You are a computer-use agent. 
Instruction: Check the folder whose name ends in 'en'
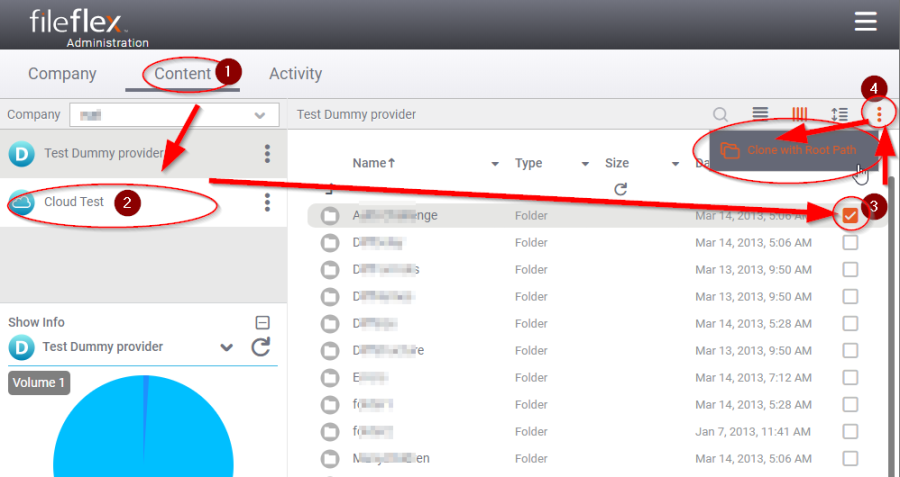(x=850, y=459)
